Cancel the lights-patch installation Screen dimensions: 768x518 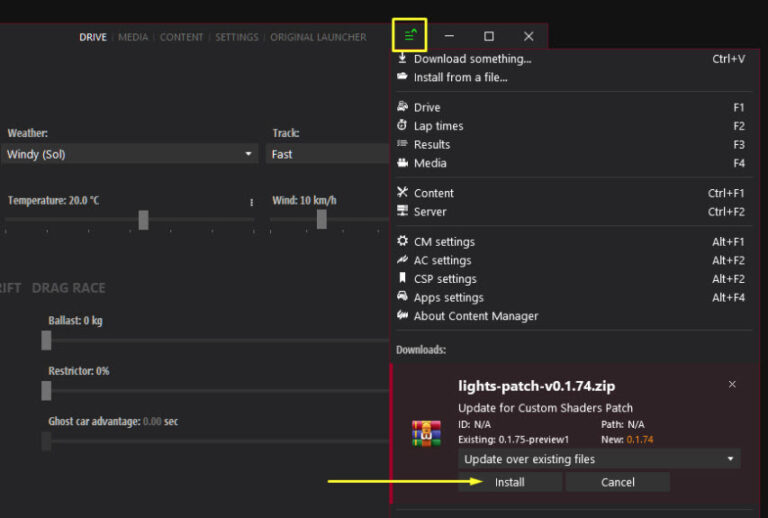click(617, 482)
